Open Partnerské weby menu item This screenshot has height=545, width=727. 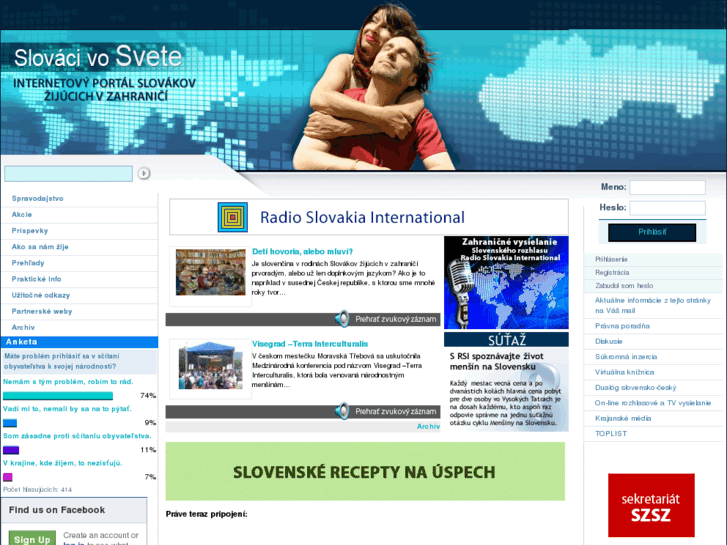[42, 312]
